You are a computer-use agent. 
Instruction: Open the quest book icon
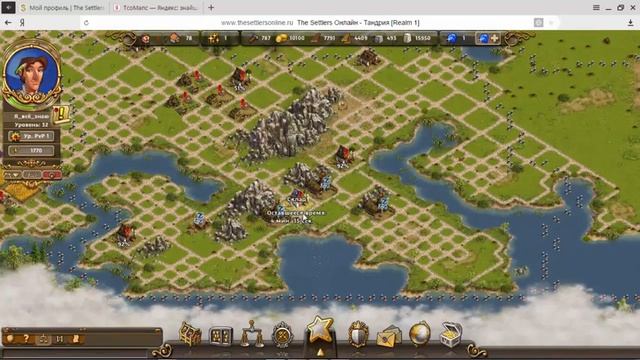tap(221, 336)
